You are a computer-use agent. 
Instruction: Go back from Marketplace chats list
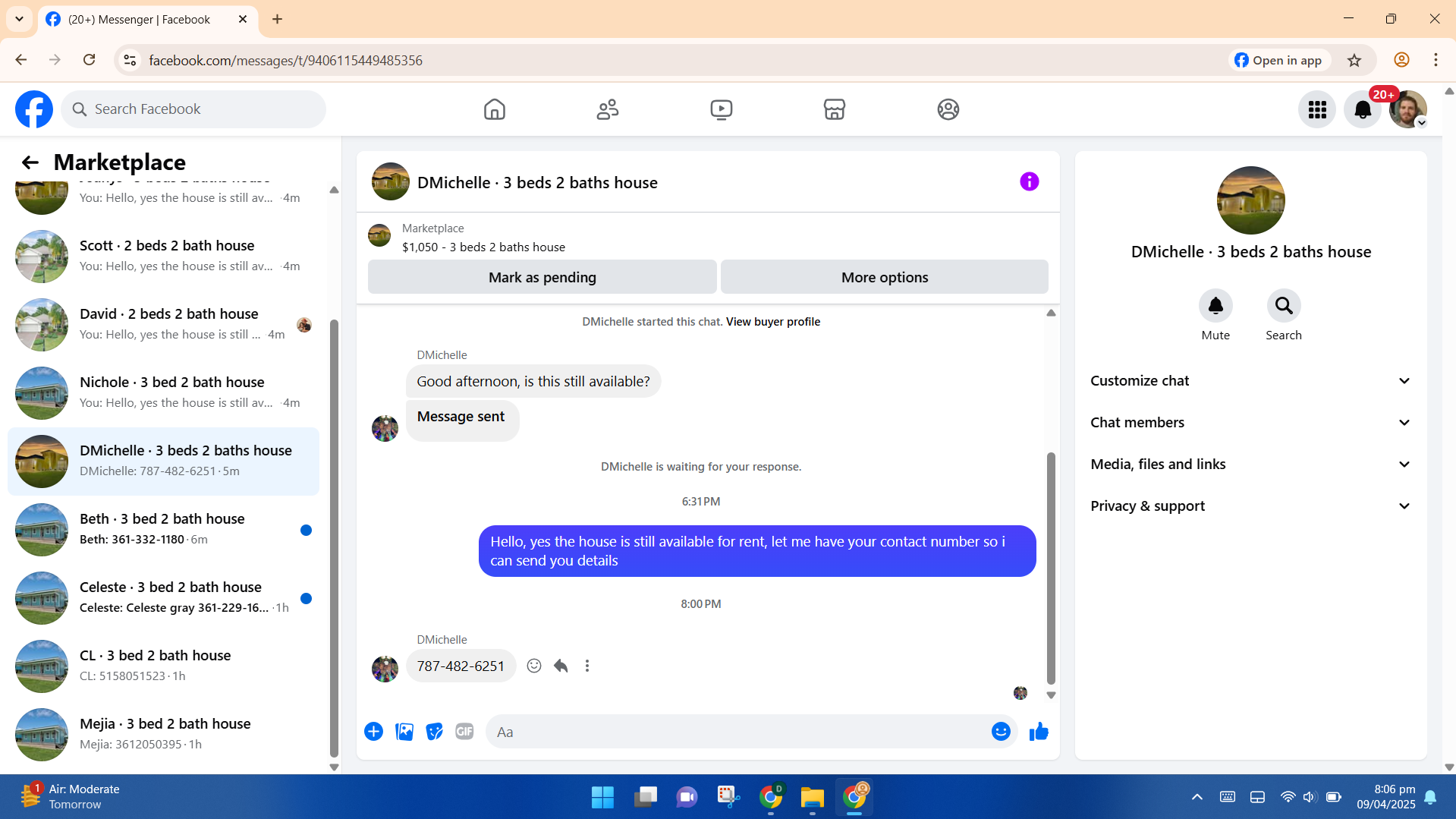[x=30, y=162]
